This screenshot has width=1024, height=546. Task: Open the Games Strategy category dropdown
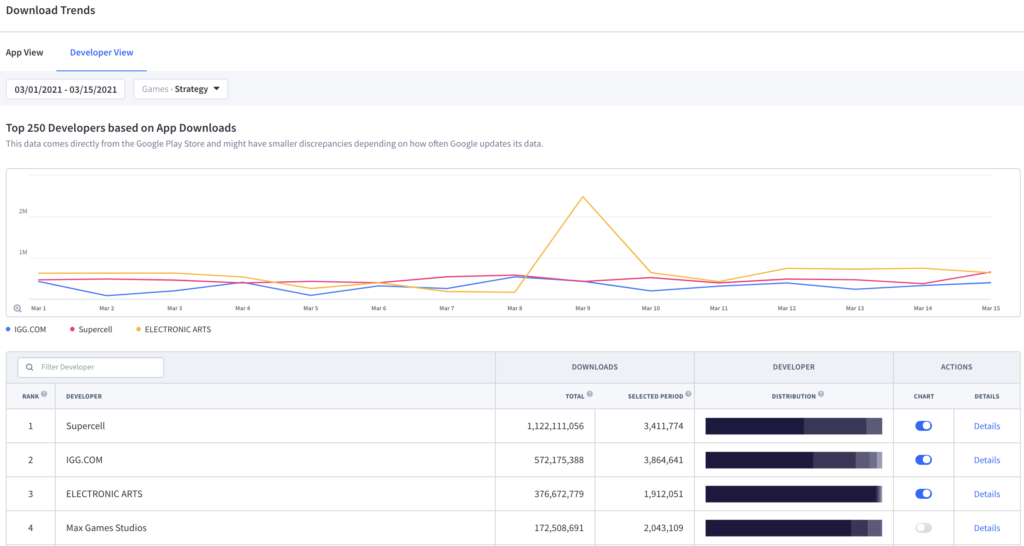pyautogui.click(x=181, y=89)
